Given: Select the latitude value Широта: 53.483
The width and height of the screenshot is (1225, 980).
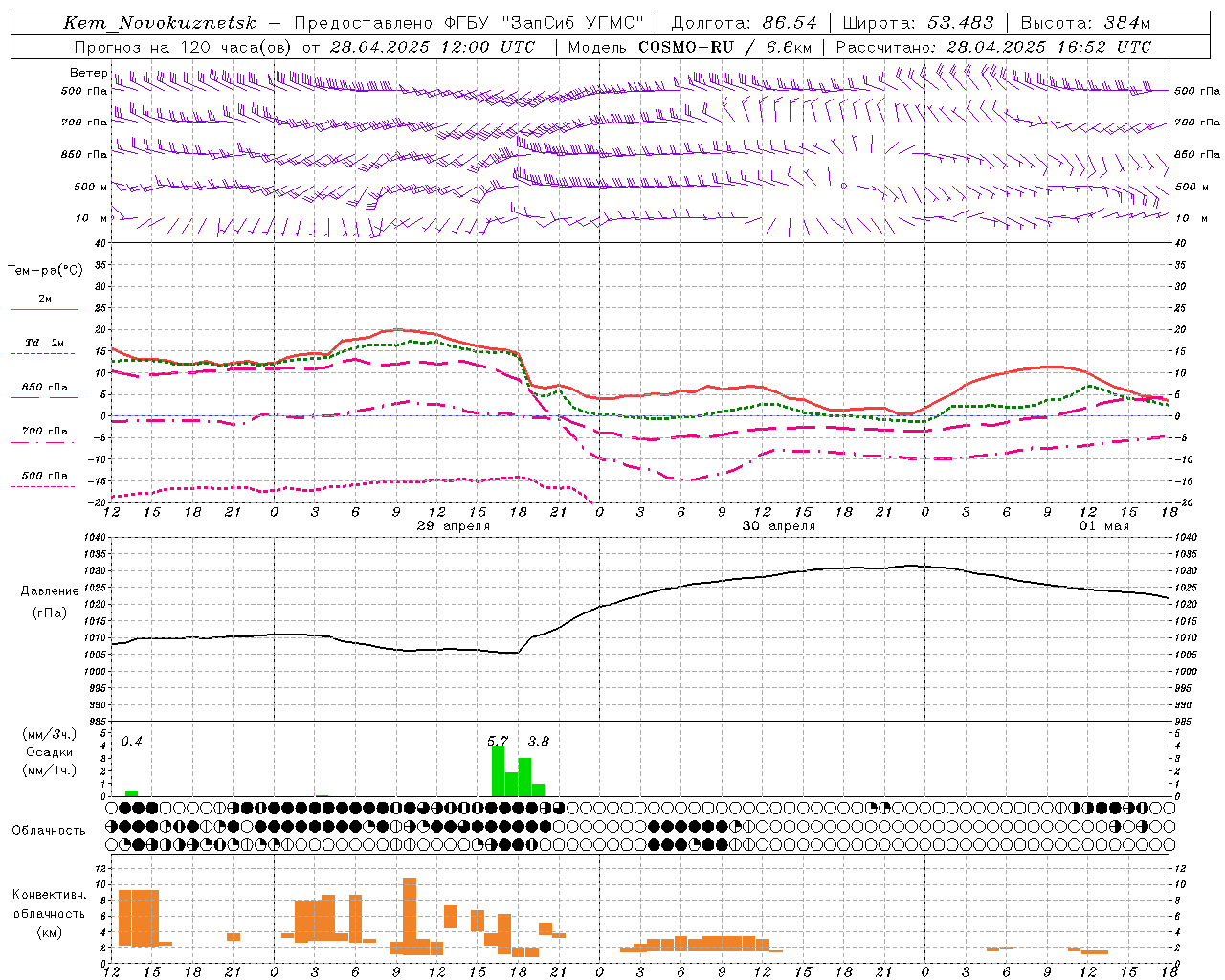Looking at the screenshot, I should click(917, 23).
